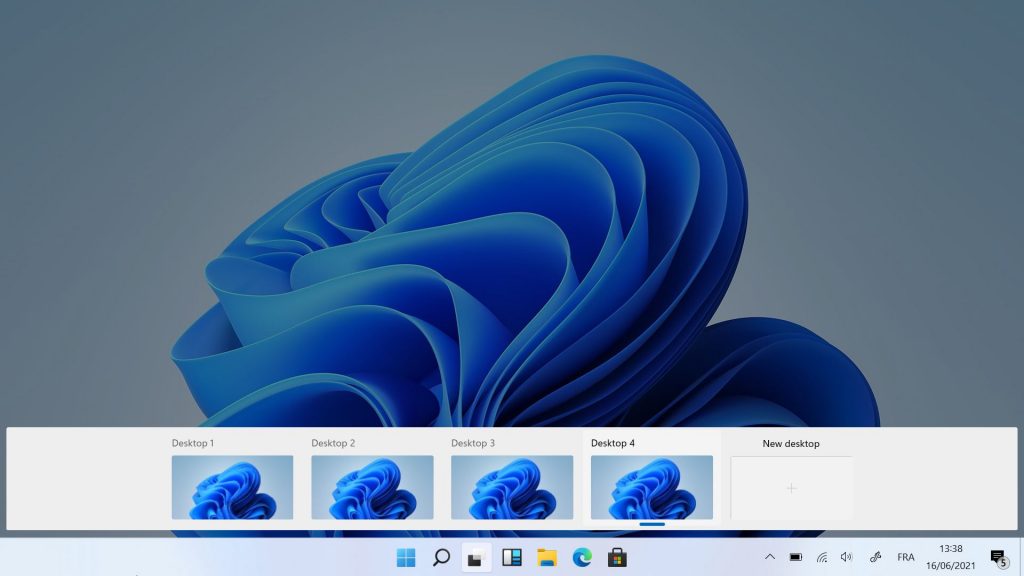Select the Desktop 4 thumbnail

[x=651, y=487]
